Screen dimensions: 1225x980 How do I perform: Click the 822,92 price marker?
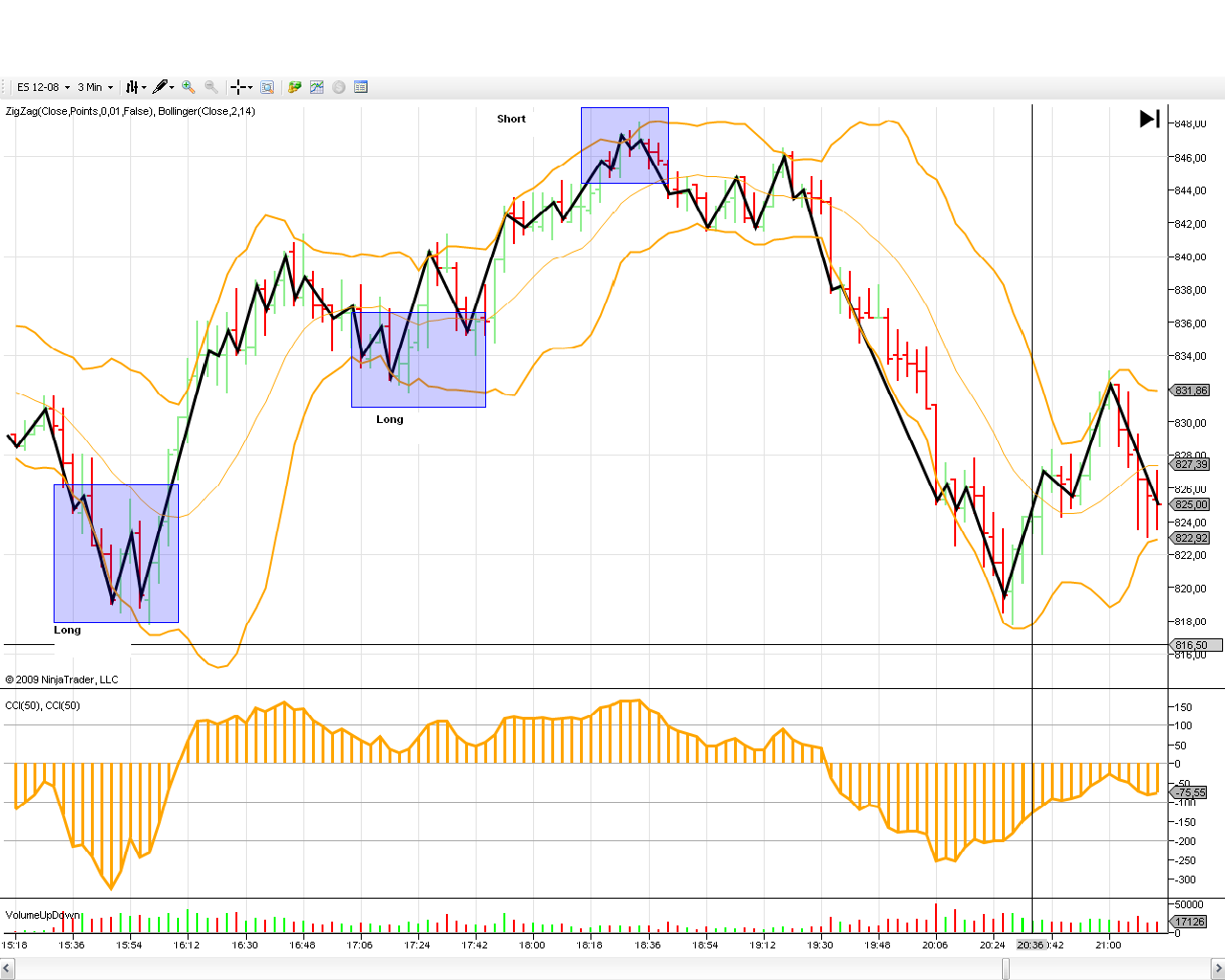(1191, 538)
